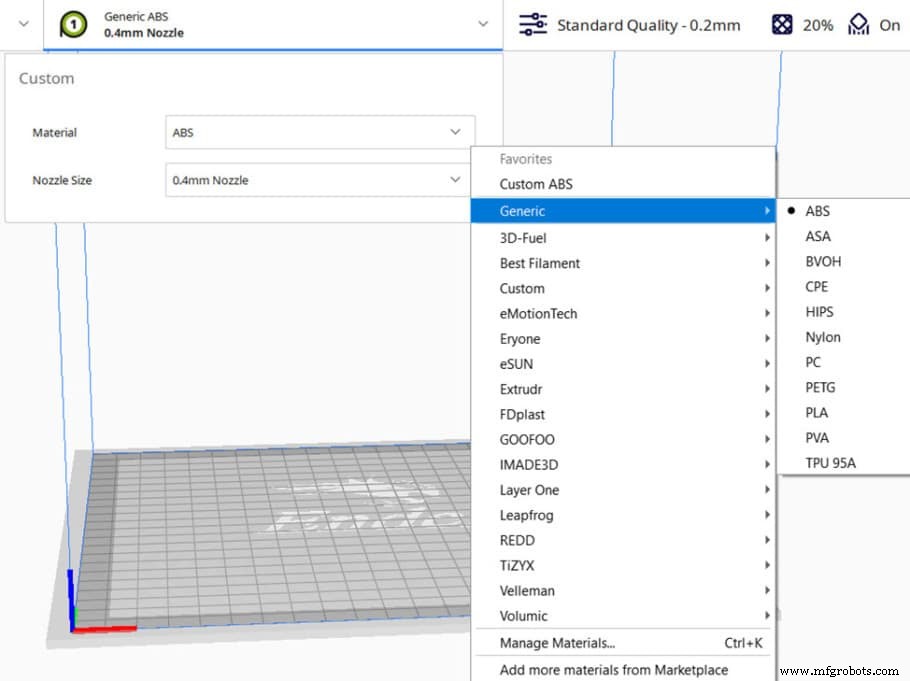
Task: Expand the printer configuration dropdown chevron
Action: tap(483, 25)
